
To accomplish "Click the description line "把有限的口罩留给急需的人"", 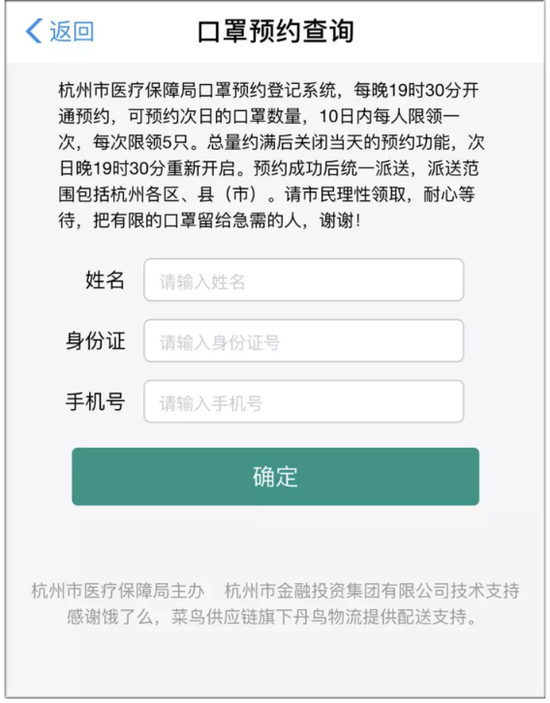I will pos(209,221).
